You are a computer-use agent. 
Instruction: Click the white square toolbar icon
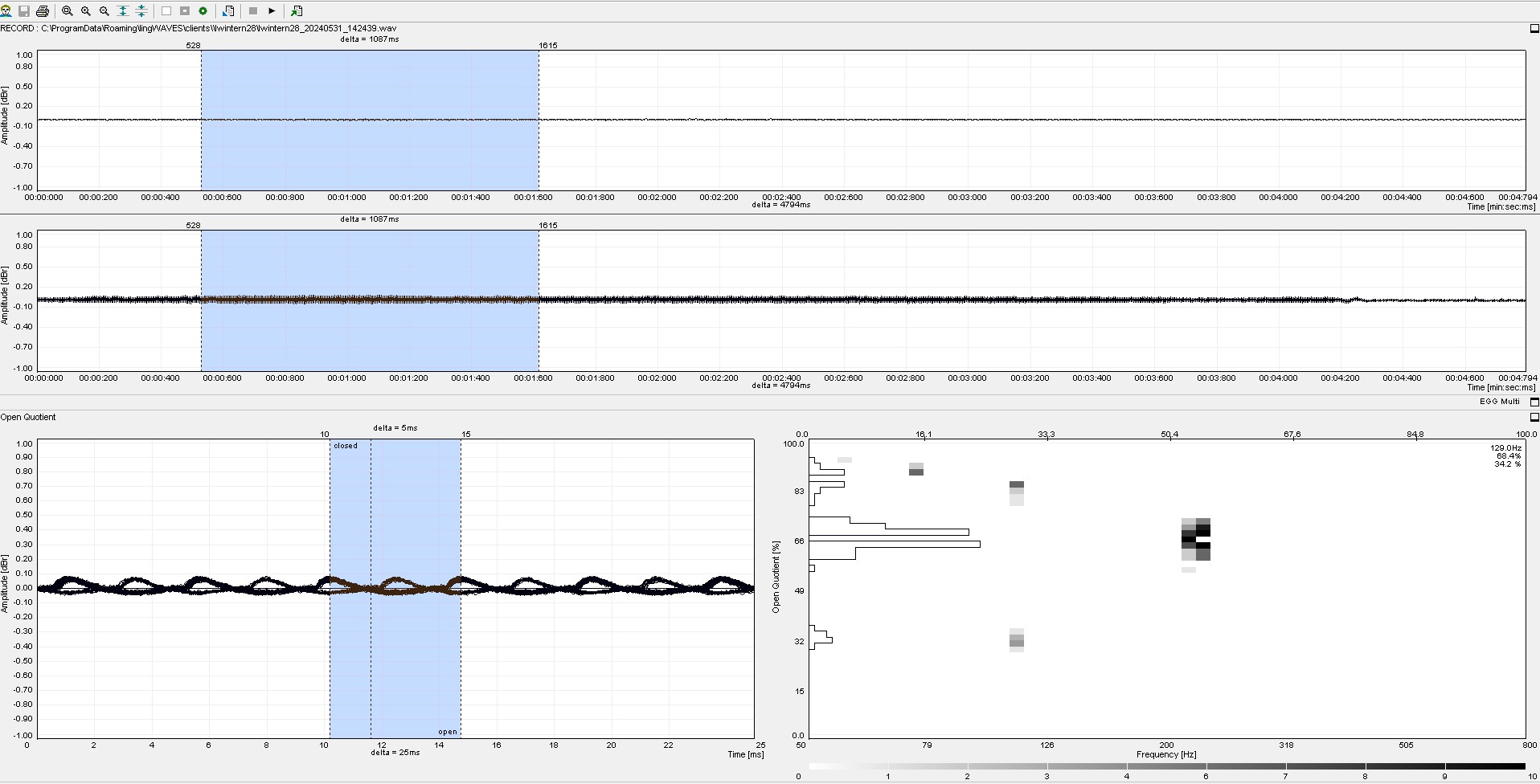click(166, 11)
